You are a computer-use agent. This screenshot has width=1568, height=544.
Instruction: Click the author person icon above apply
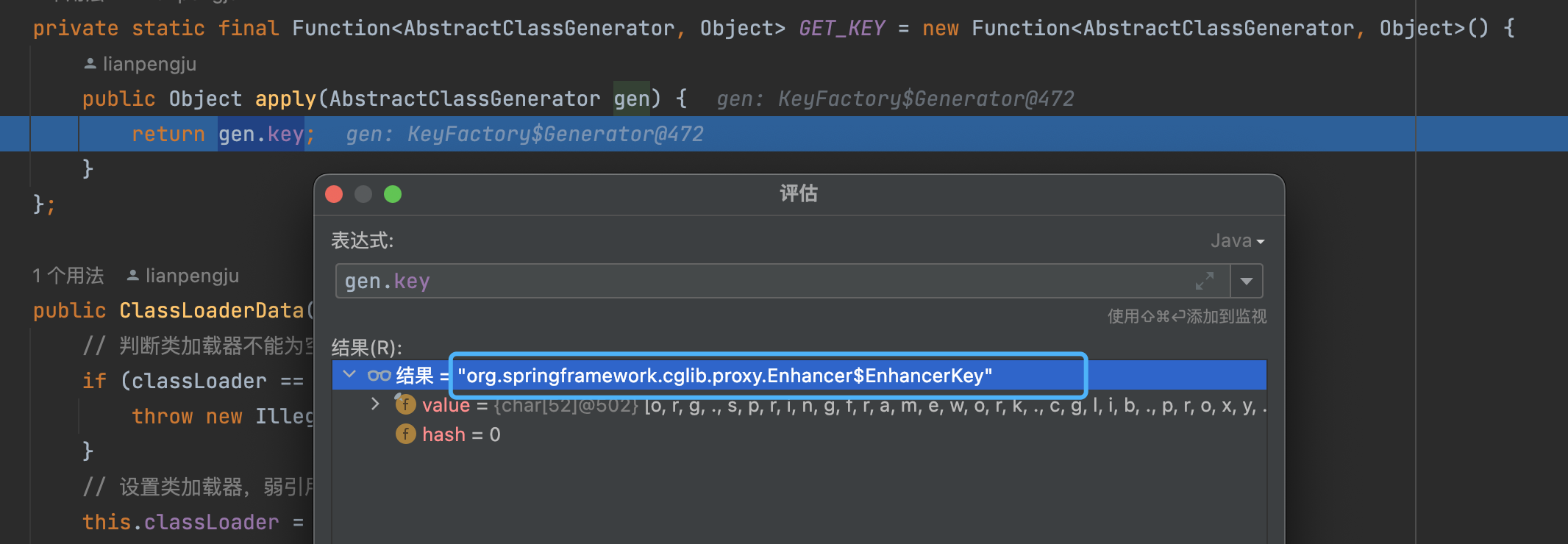click(90, 64)
